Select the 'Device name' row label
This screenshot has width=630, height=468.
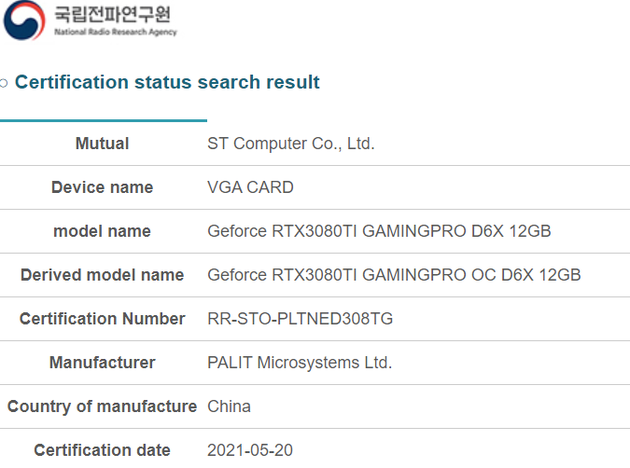tap(102, 188)
